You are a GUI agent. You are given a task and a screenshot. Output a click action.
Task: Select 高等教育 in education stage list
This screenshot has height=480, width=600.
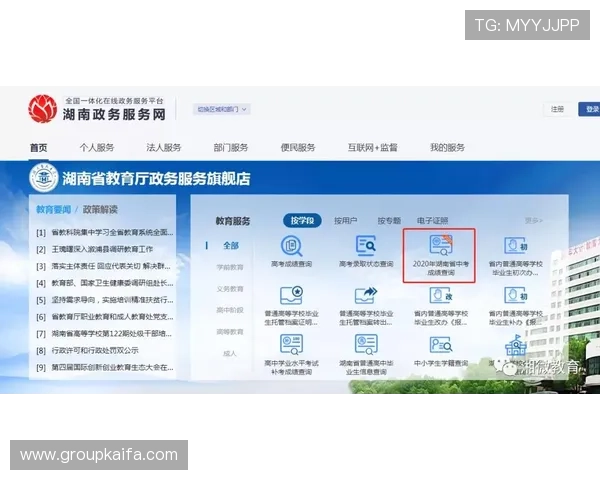pyautogui.click(x=230, y=332)
